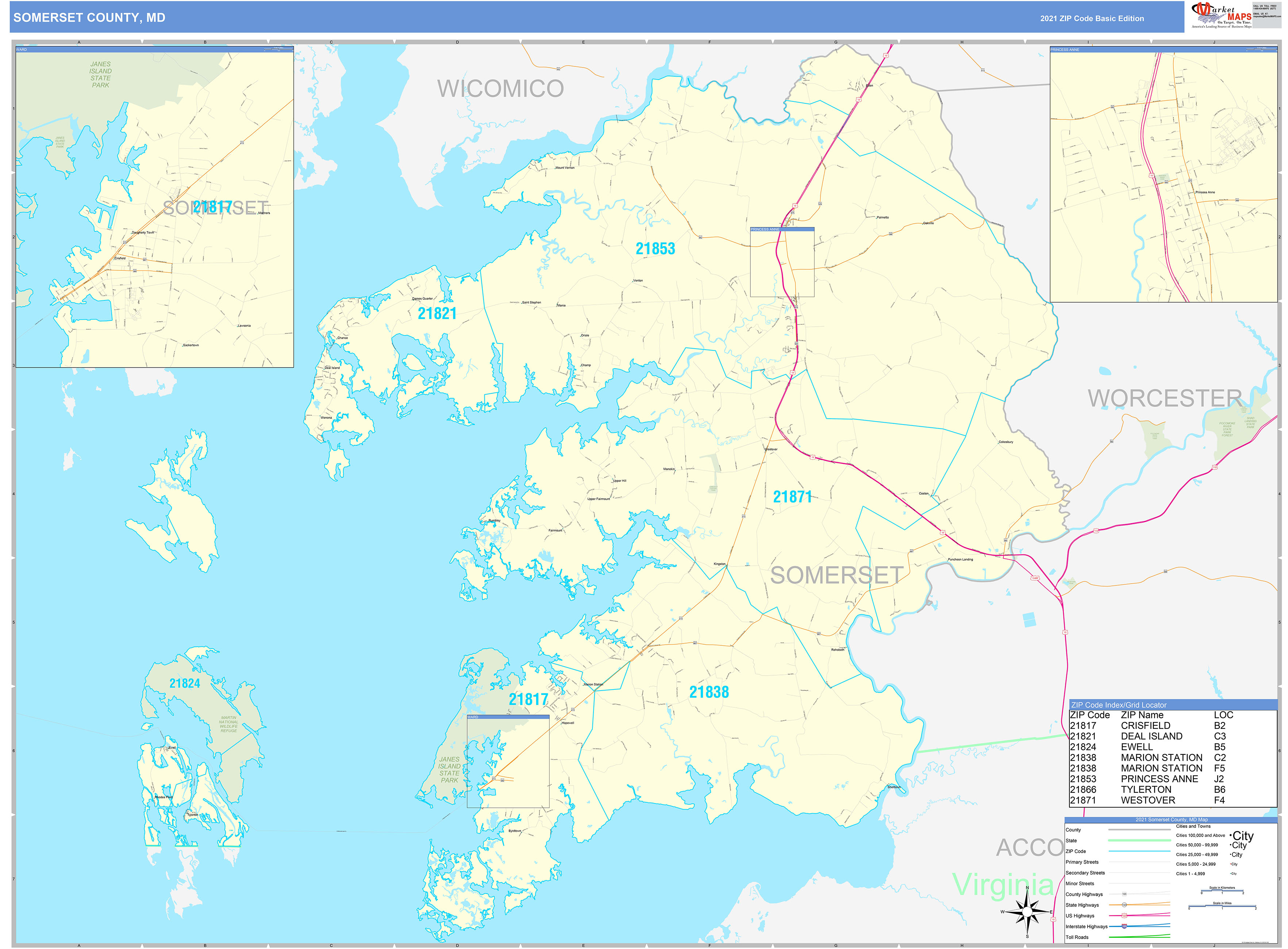Screen dimensions: 1288x949
Task: Click the 'Scale in Miles' scale bar
Action: tap(1222, 906)
